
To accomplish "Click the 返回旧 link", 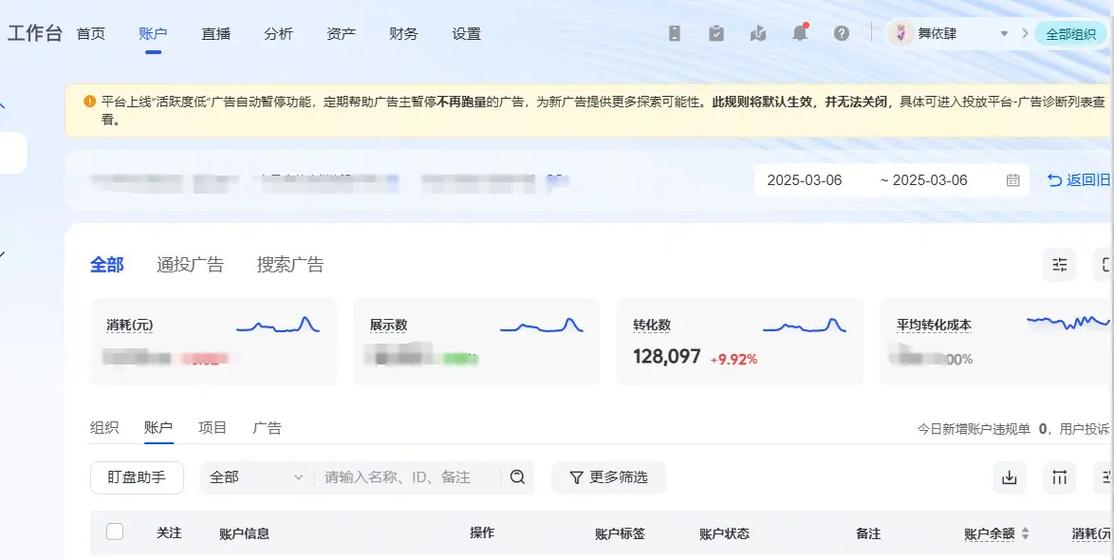I will 1078,181.
